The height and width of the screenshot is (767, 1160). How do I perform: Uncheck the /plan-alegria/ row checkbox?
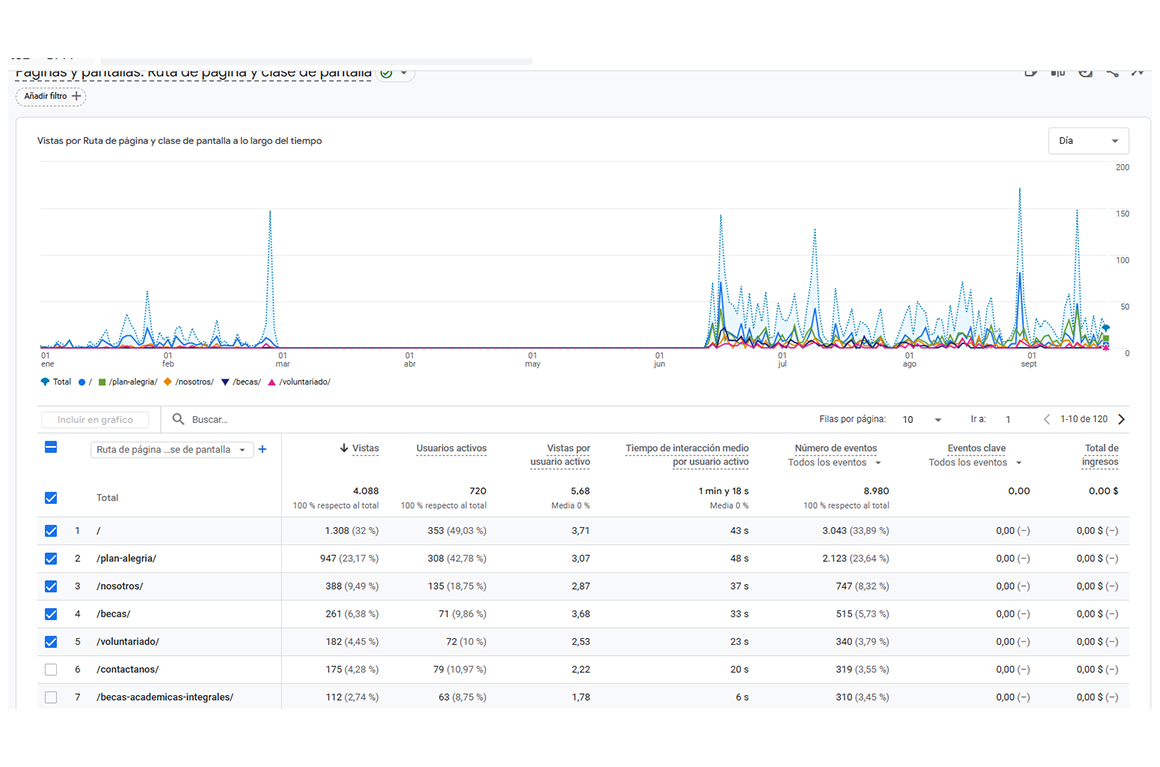pos(51,559)
